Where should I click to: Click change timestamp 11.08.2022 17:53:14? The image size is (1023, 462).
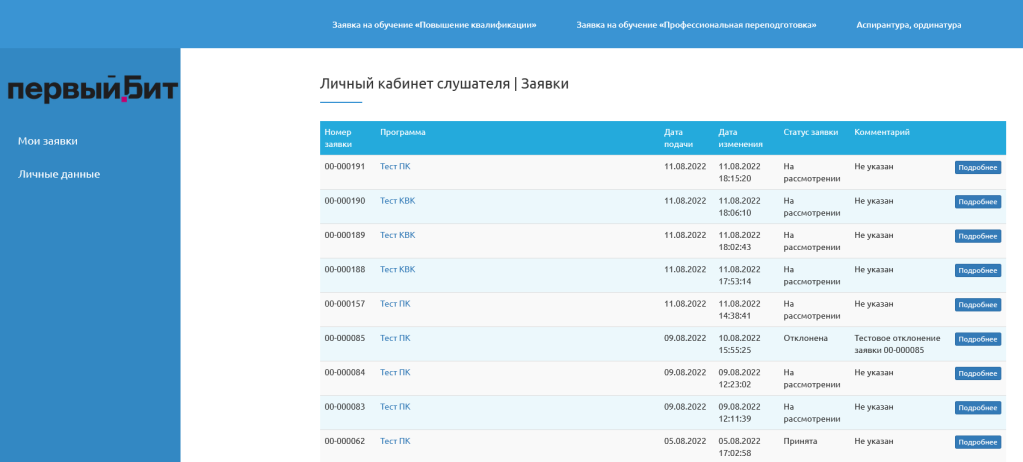pyautogui.click(x=739, y=275)
